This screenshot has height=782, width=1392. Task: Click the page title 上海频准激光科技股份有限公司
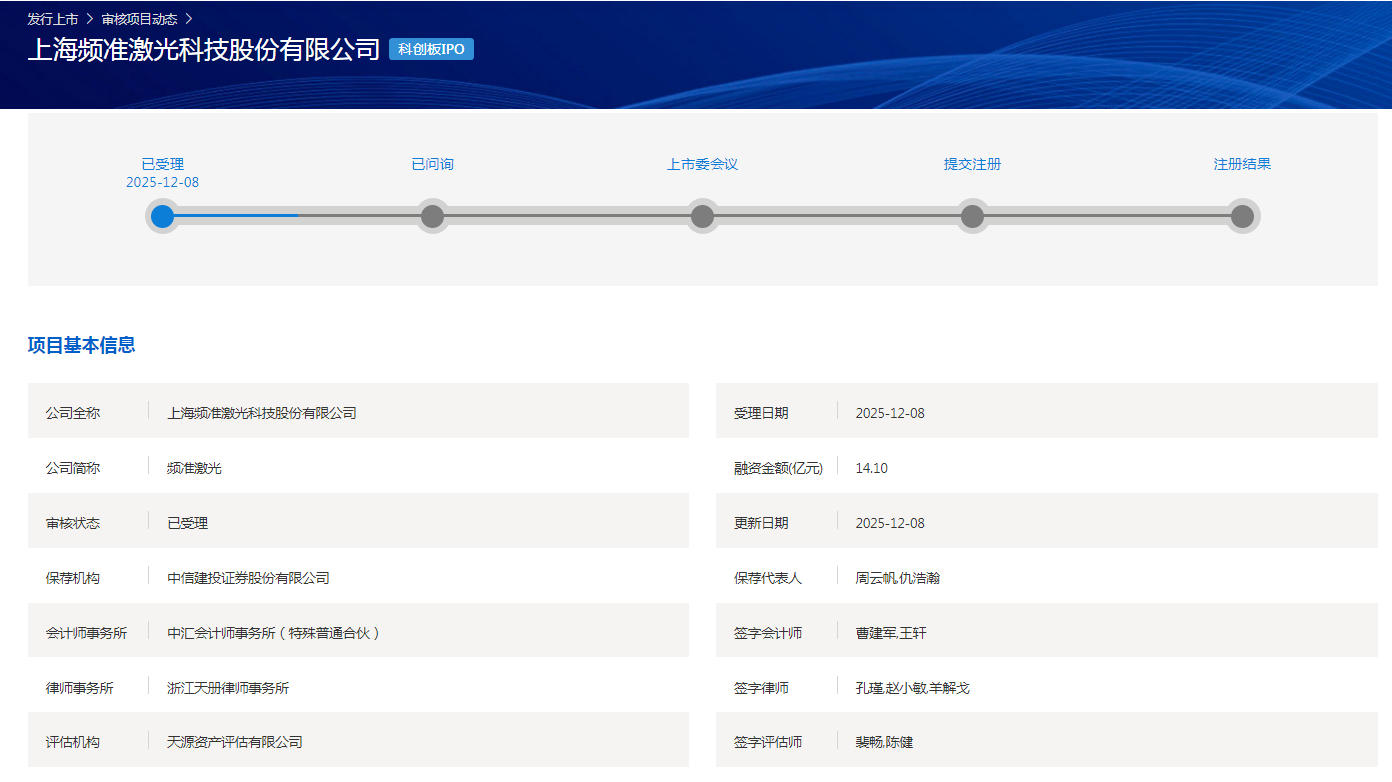[x=204, y=49]
